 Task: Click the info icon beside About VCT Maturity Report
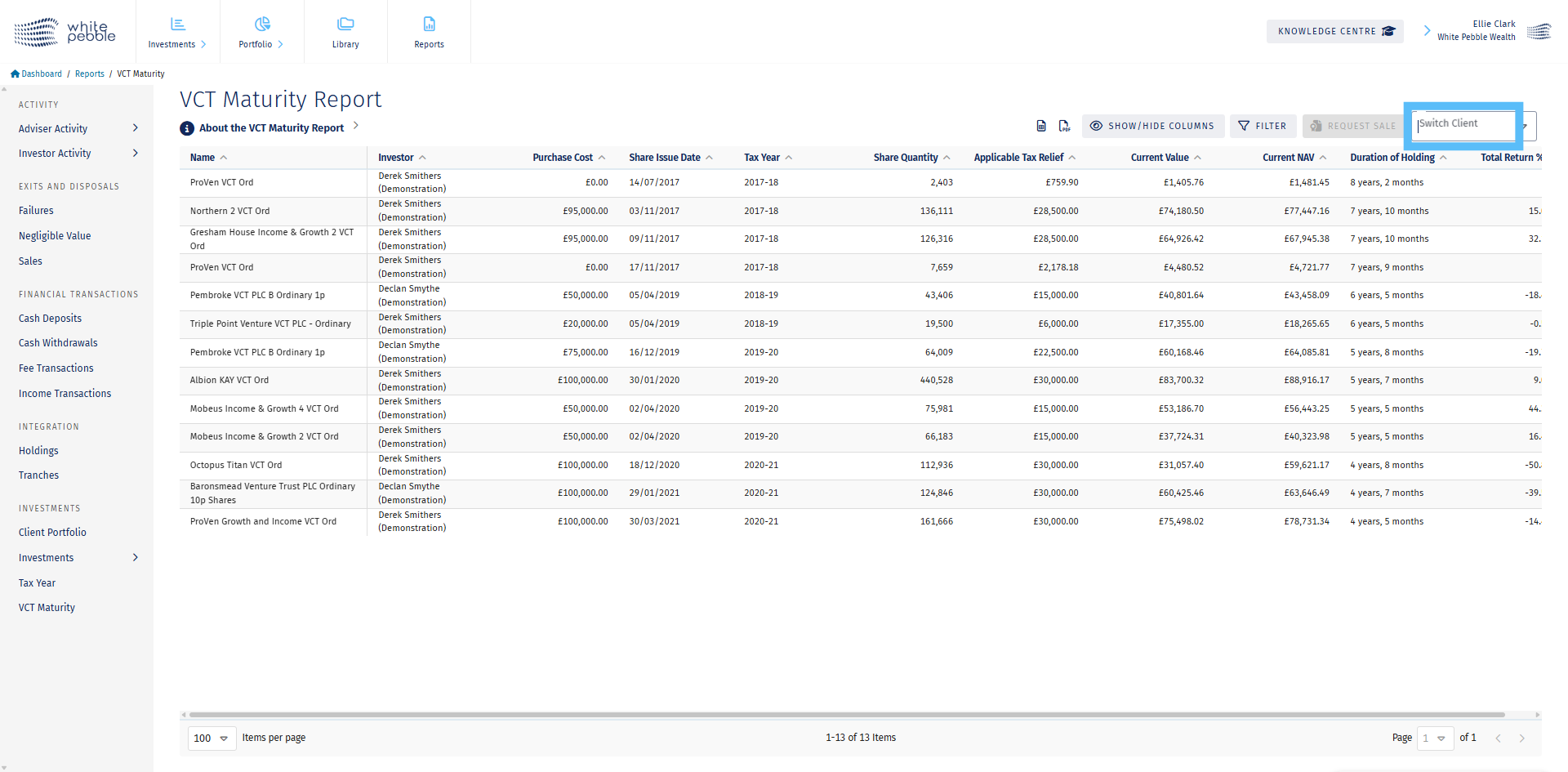pyautogui.click(x=187, y=128)
